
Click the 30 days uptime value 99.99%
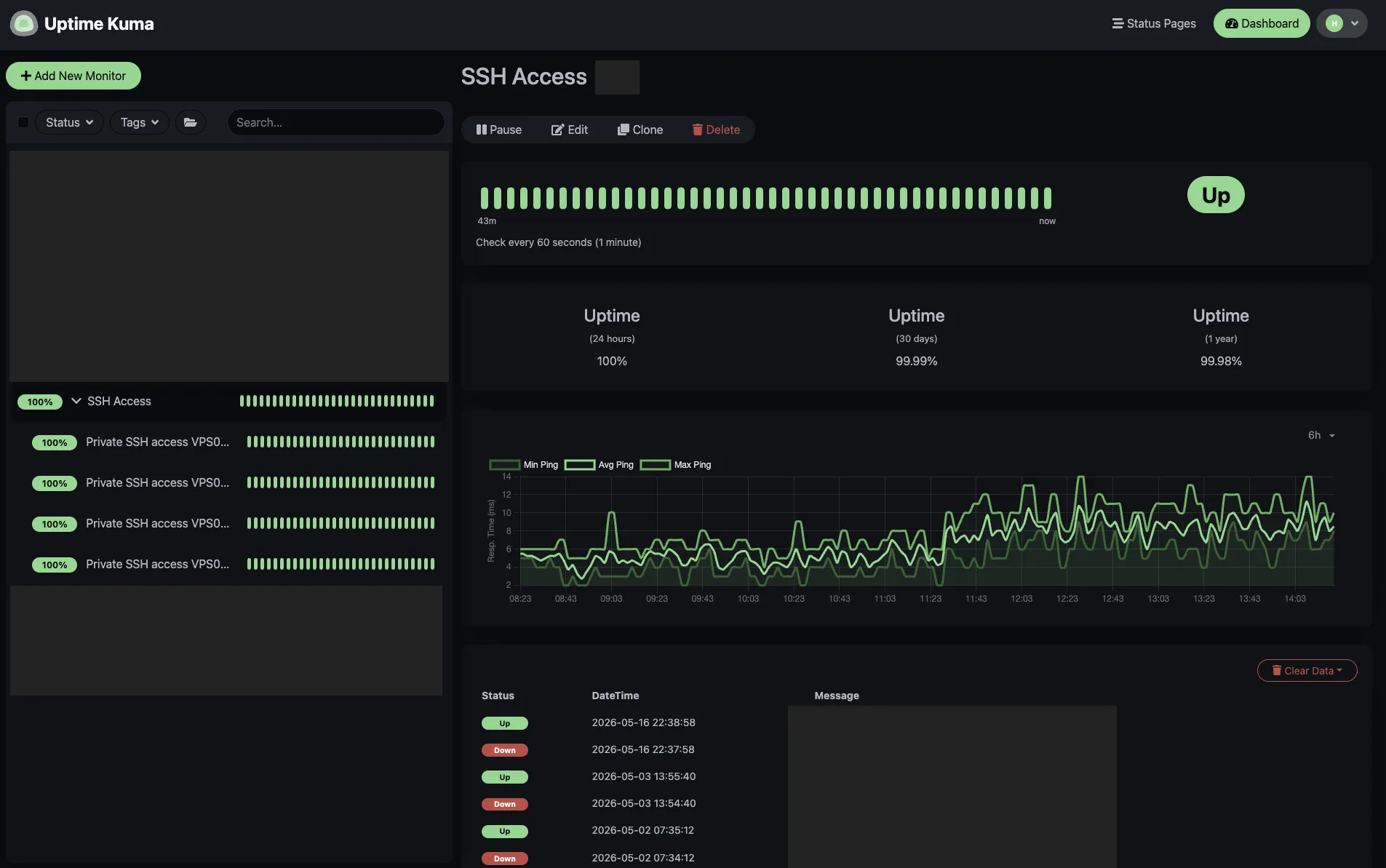point(916,361)
